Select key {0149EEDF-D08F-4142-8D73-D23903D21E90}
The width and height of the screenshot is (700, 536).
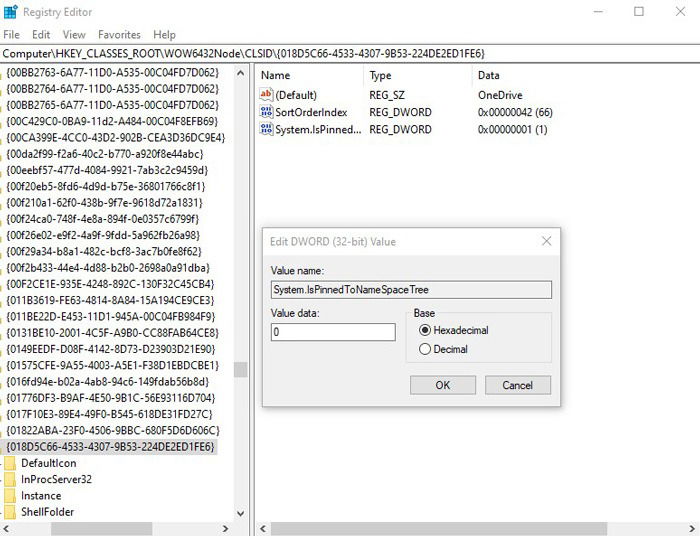click(111, 349)
